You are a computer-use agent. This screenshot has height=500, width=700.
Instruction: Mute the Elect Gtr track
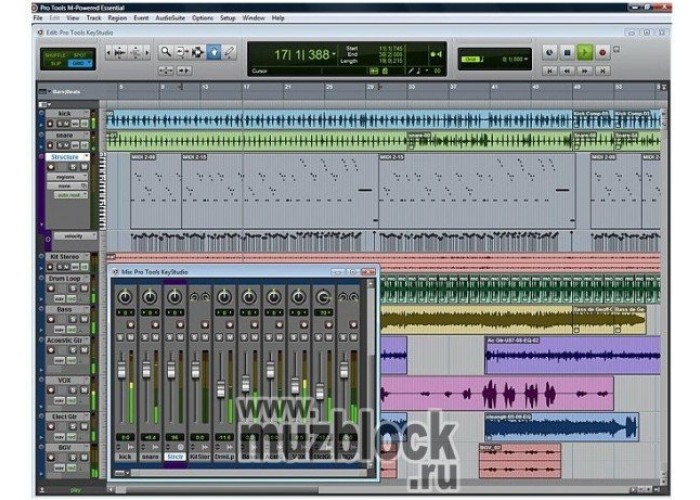[x=83, y=426]
